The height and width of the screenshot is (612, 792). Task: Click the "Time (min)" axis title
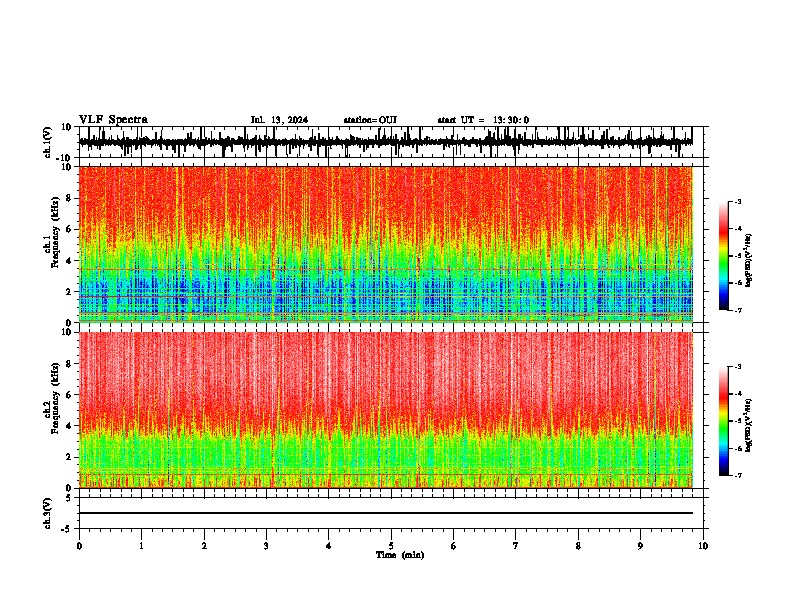click(400, 555)
